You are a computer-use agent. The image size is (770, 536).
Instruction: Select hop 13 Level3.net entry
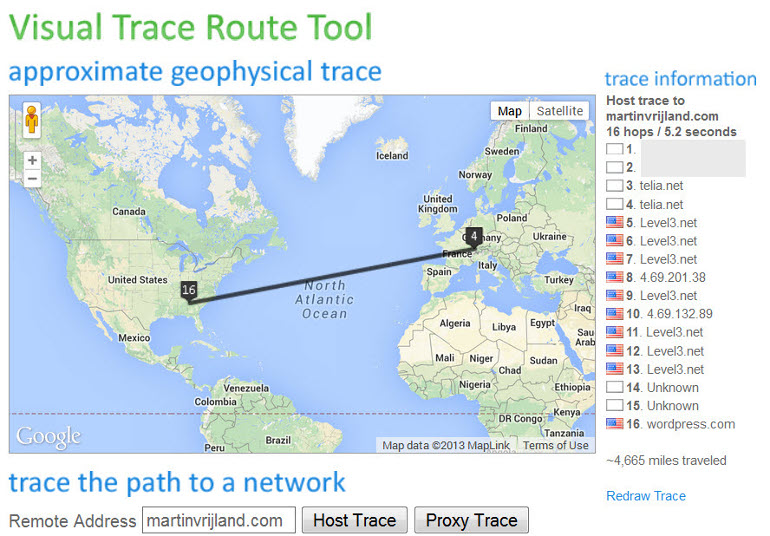coord(665,369)
